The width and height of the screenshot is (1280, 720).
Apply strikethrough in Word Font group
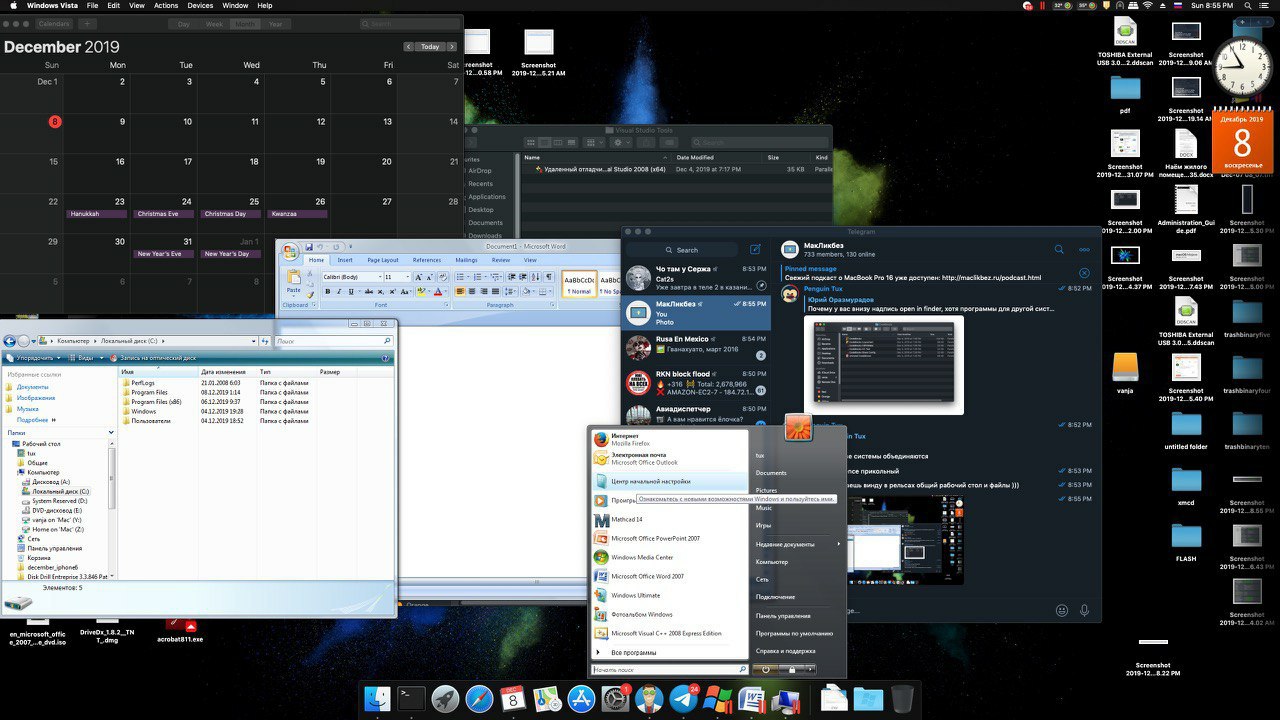coord(369,291)
